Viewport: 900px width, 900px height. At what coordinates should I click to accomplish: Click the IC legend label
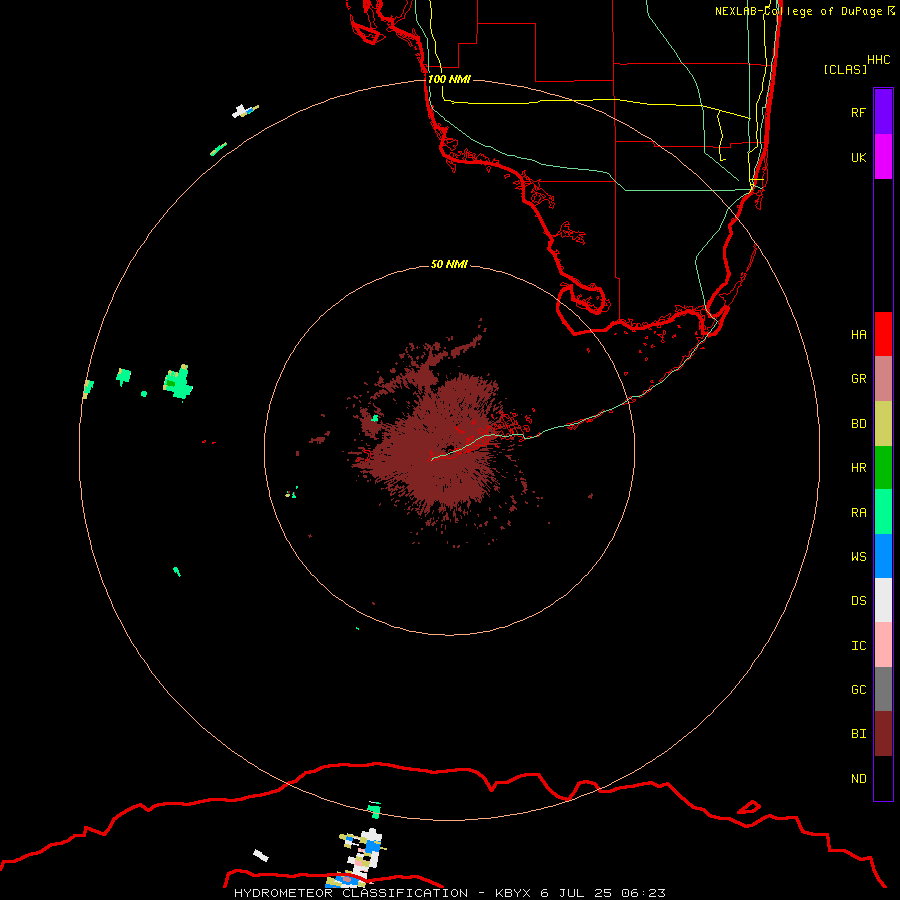point(858,645)
